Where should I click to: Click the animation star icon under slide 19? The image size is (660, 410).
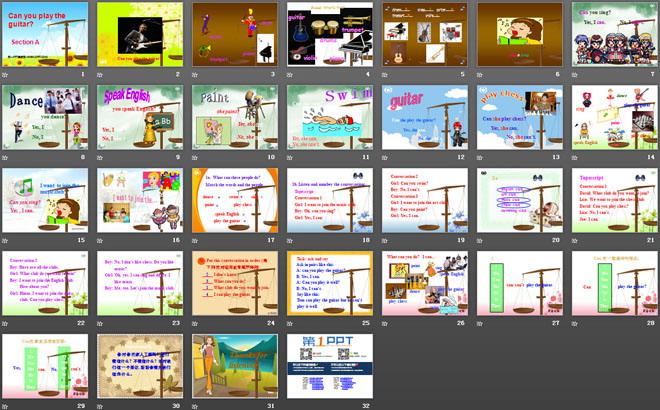(x=385, y=241)
